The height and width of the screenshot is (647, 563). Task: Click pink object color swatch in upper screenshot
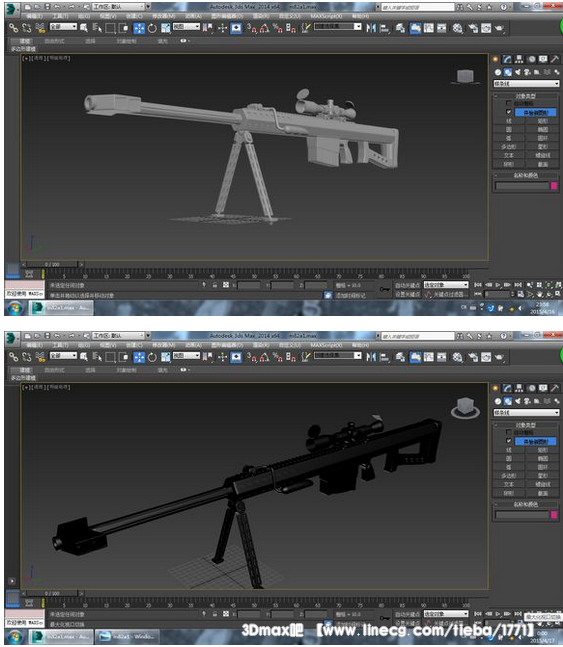pyautogui.click(x=554, y=186)
